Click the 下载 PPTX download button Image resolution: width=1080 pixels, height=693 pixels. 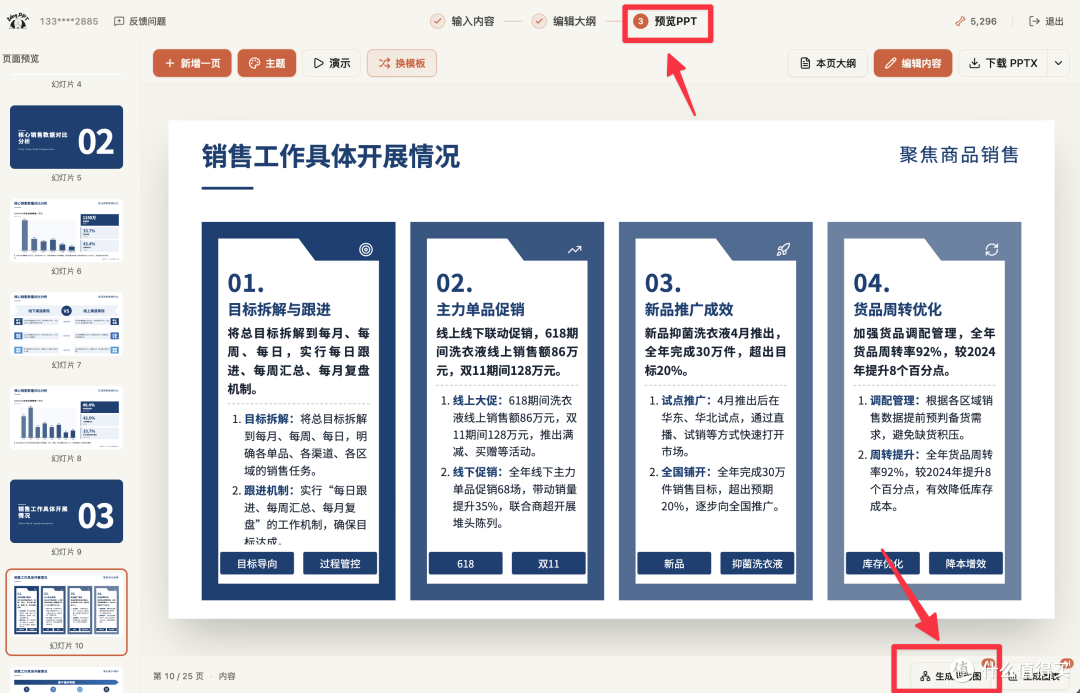(x=1003, y=63)
